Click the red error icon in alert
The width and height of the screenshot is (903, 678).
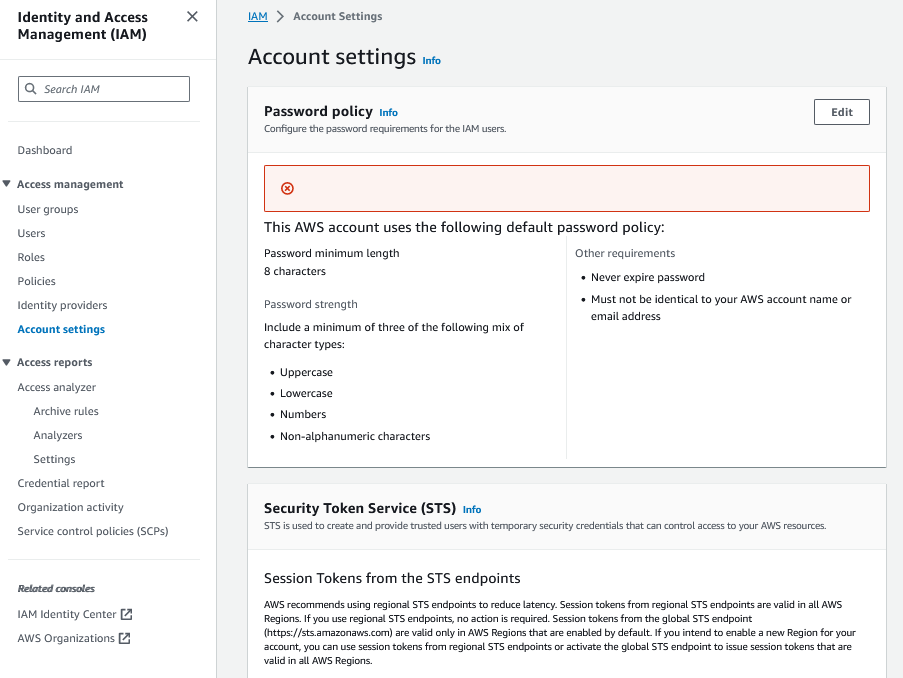[x=287, y=188]
